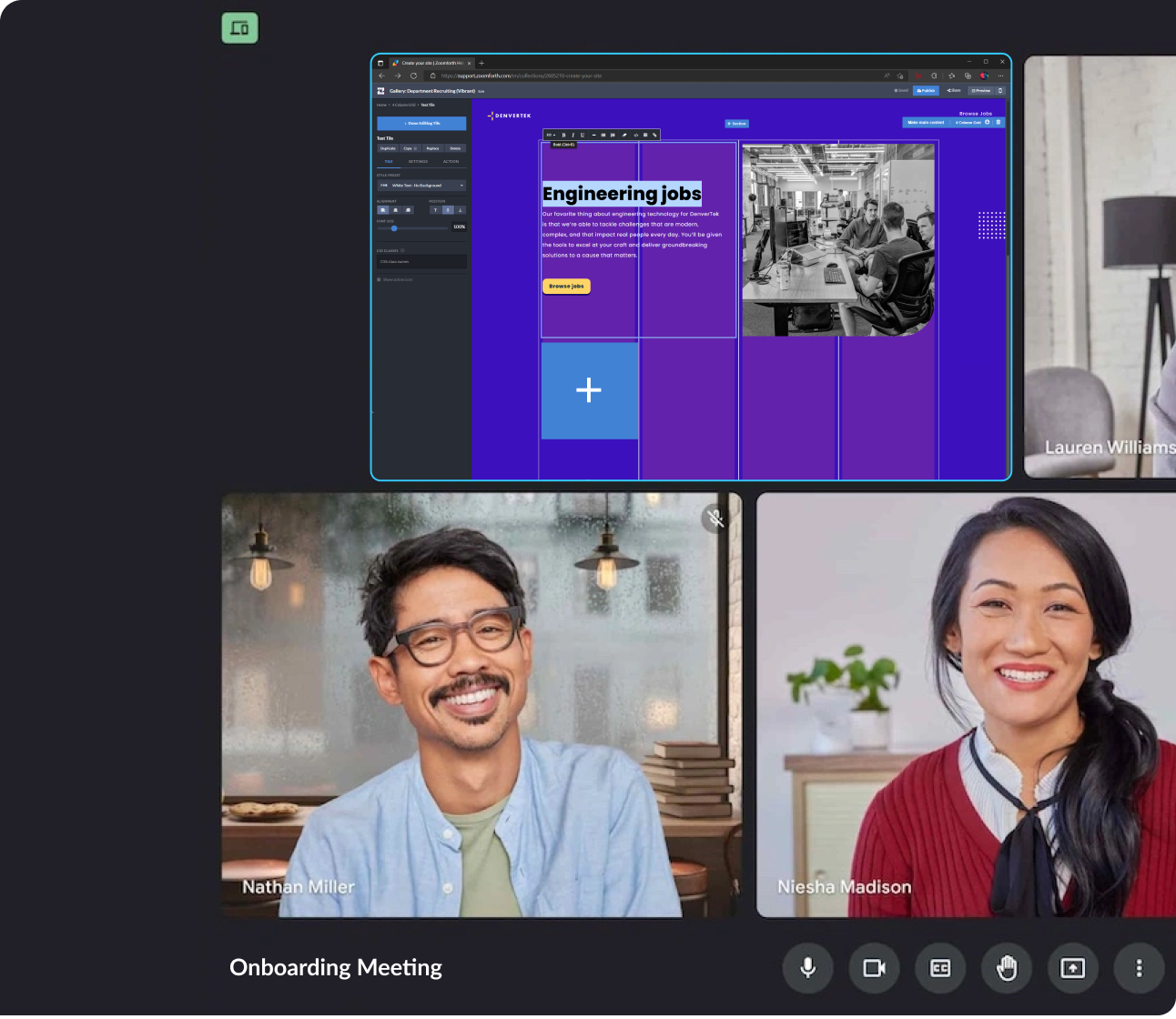
Task: Open the Style Preset dropdown
Action: tap(421, 186)
